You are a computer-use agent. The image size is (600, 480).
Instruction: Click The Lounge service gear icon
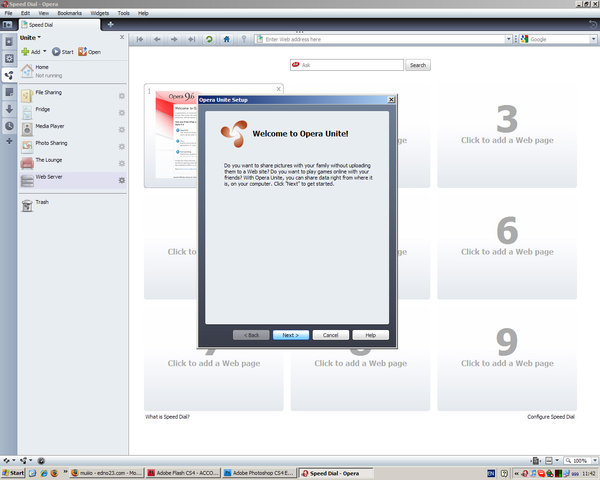[122, 163]
